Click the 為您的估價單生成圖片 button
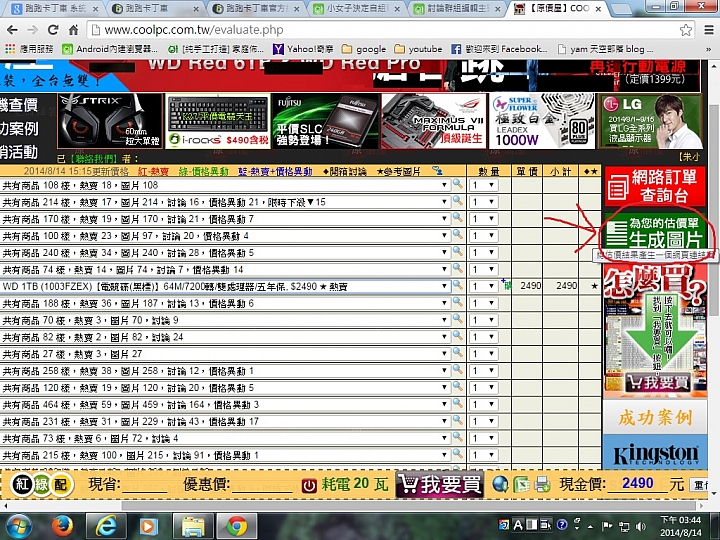The image size is (720, 540). point(656,232)
